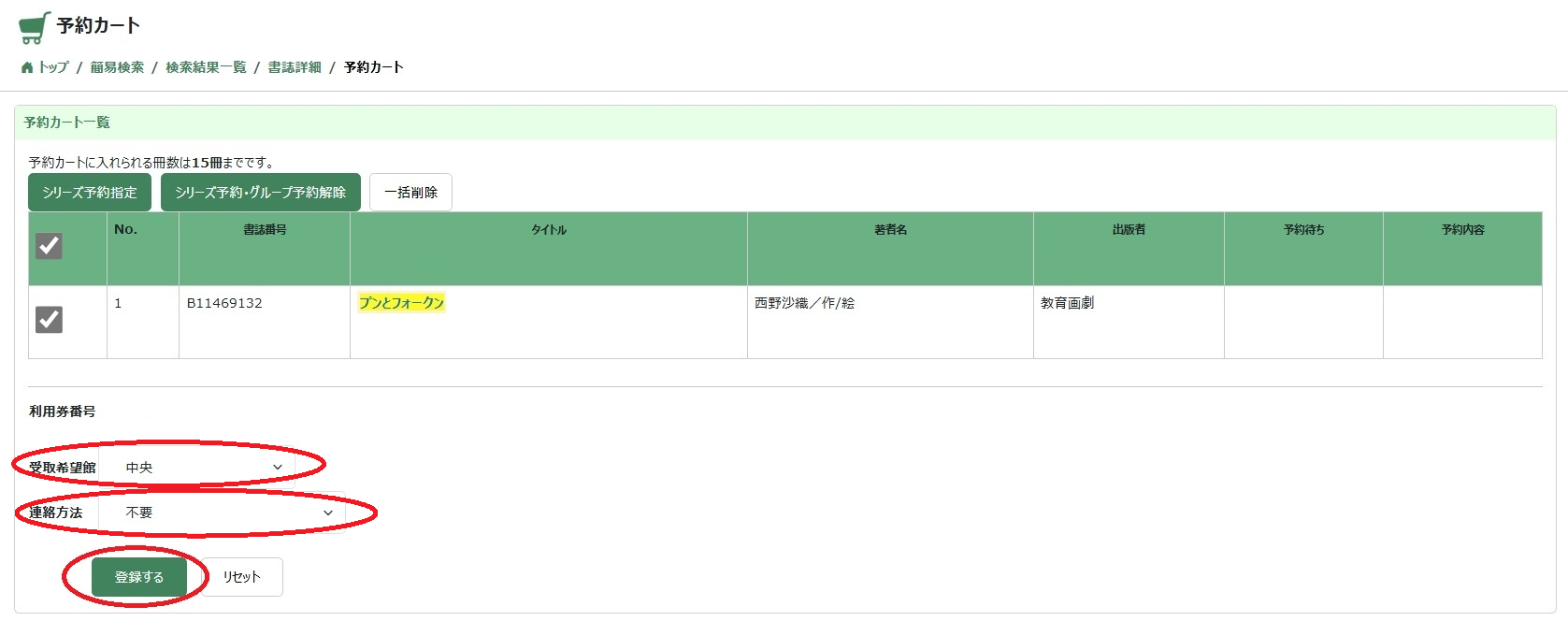Click the 予約カート一覧 panel heading

pyautogui.click(x=67, y=123)
